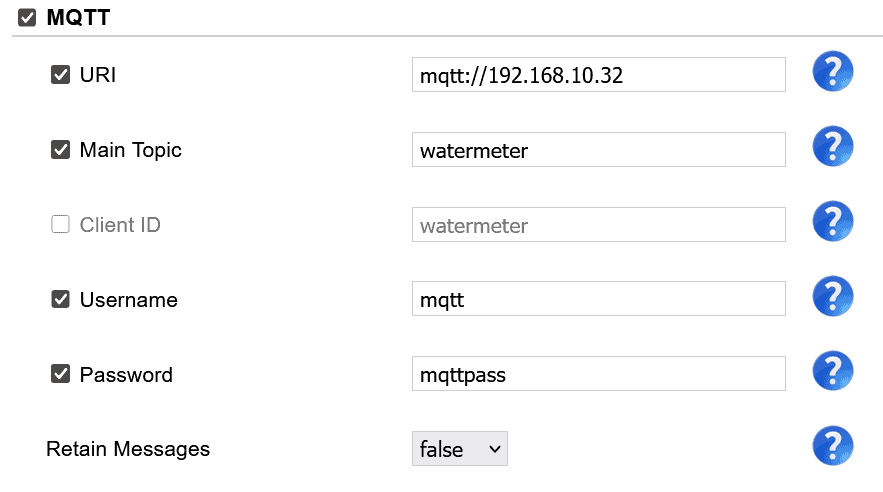Disable the MQTT section checkbox
Viewport: 883px width, 492px height.
(26, 17)
